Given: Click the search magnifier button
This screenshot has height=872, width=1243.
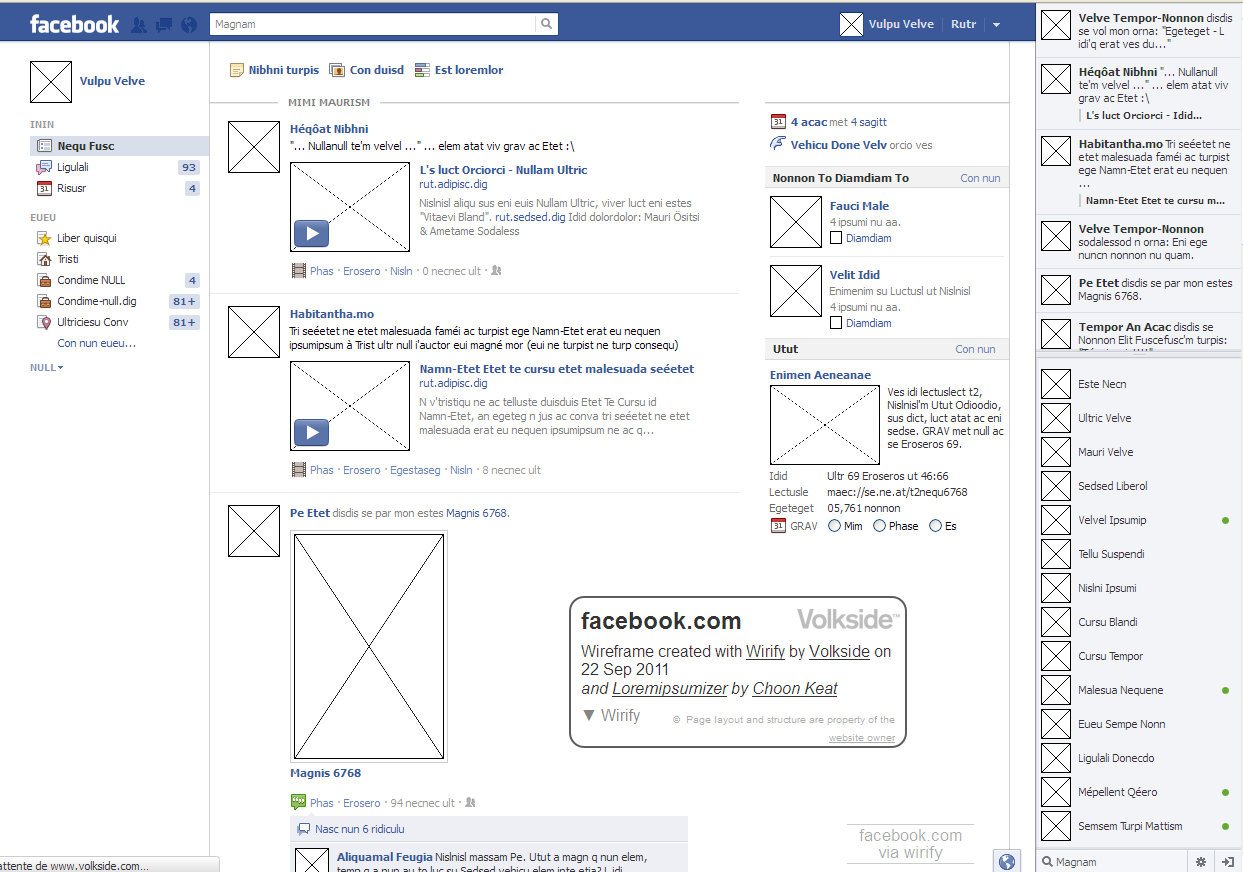Looking at the screenshot, I should [546, 24].
